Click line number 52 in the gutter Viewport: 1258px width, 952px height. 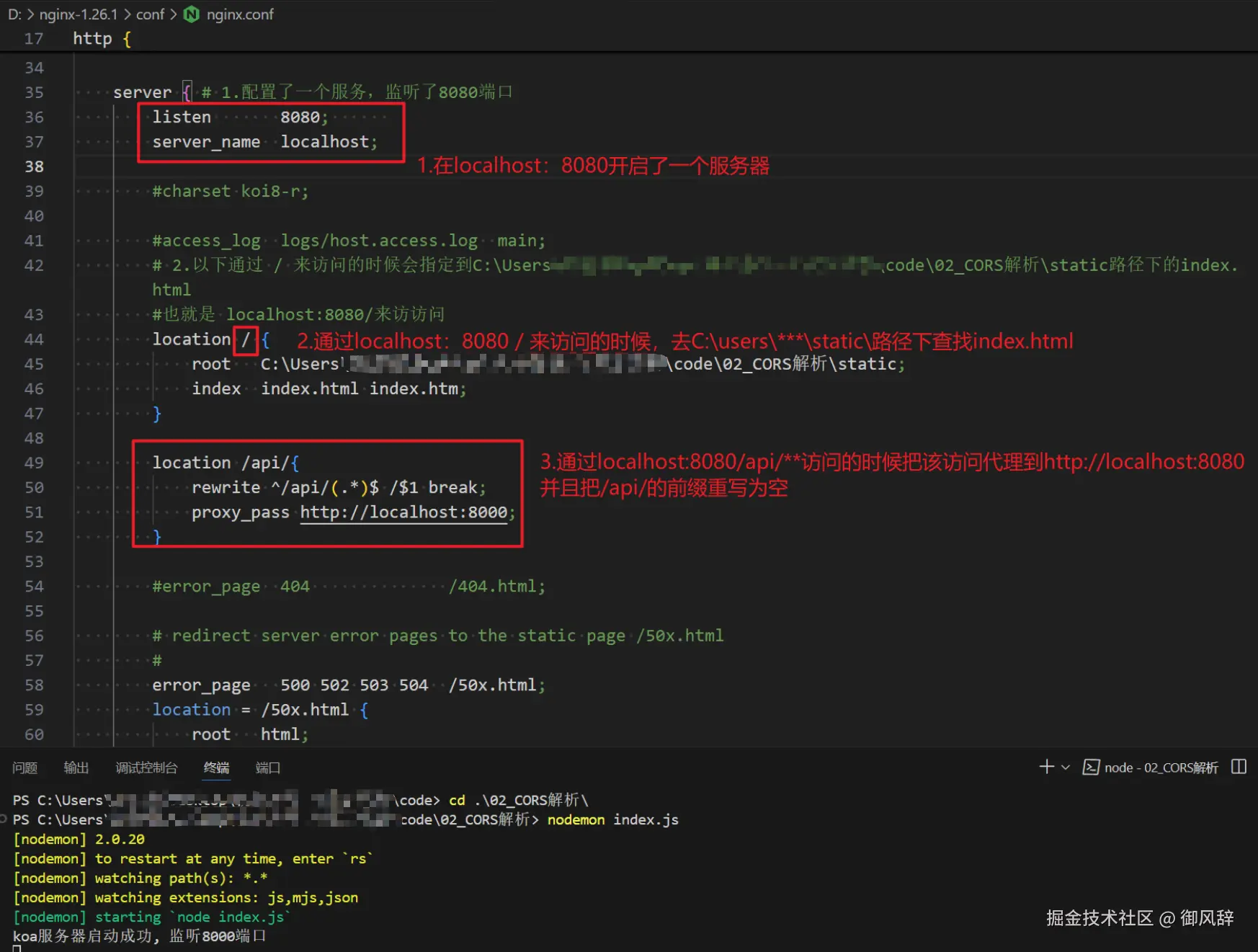pos(34,537)
